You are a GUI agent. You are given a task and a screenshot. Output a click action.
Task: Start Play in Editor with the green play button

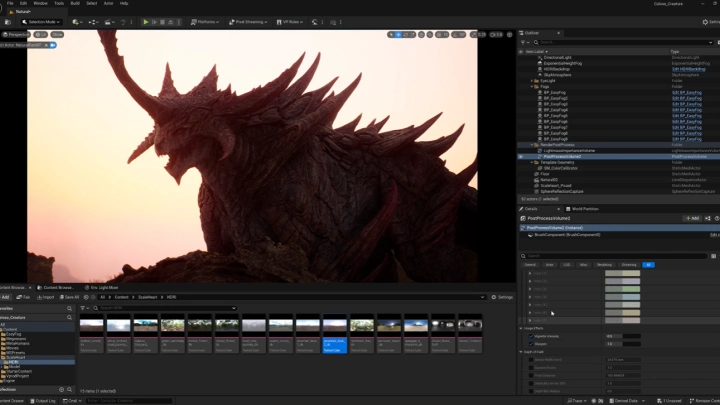coord(146,22)
